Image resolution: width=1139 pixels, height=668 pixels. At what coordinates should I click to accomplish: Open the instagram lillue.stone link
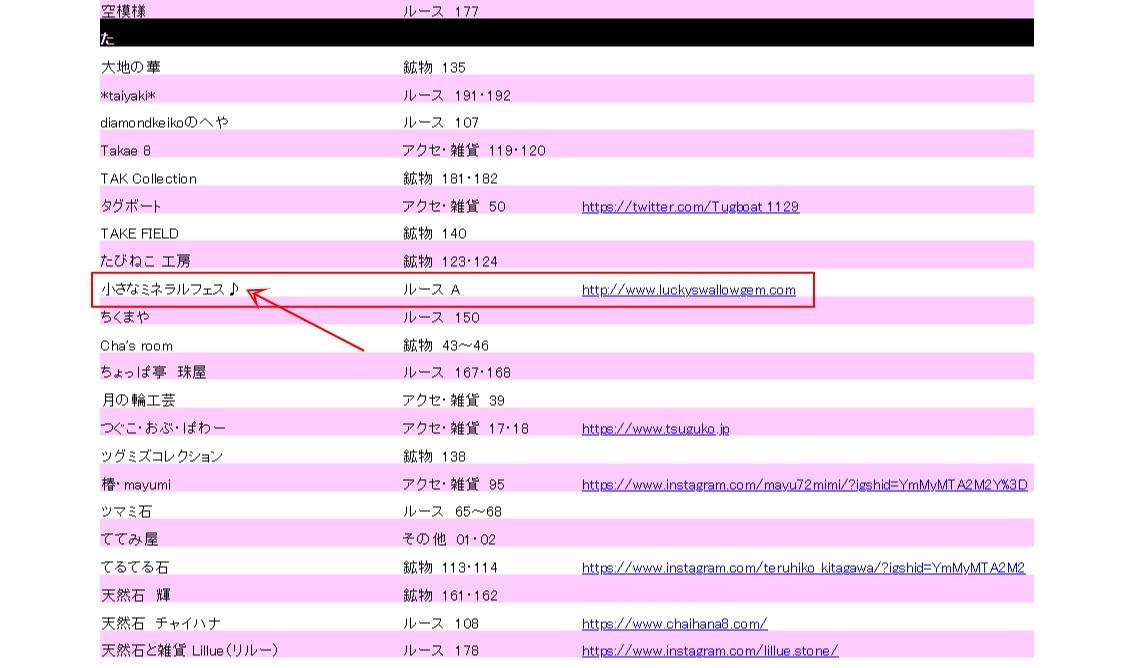(x=710, y=651)
